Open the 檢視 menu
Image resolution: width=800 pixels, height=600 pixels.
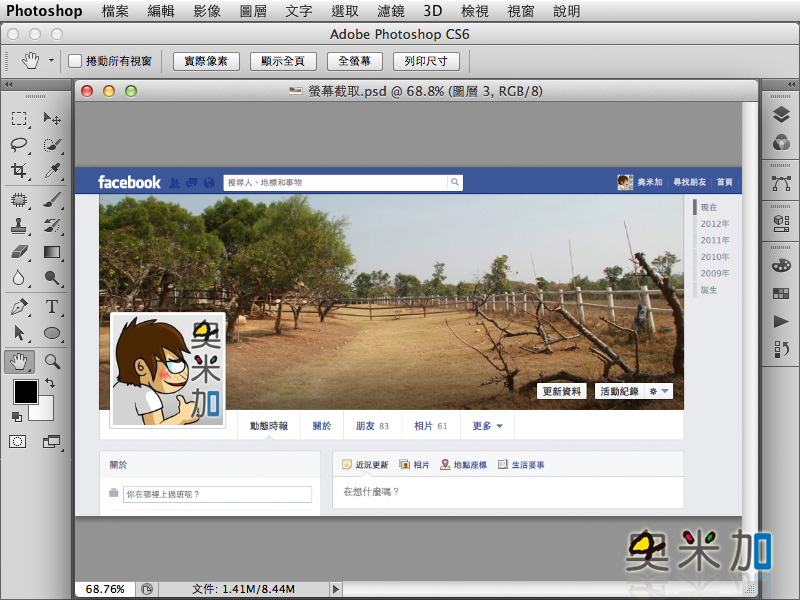(474, 11)
